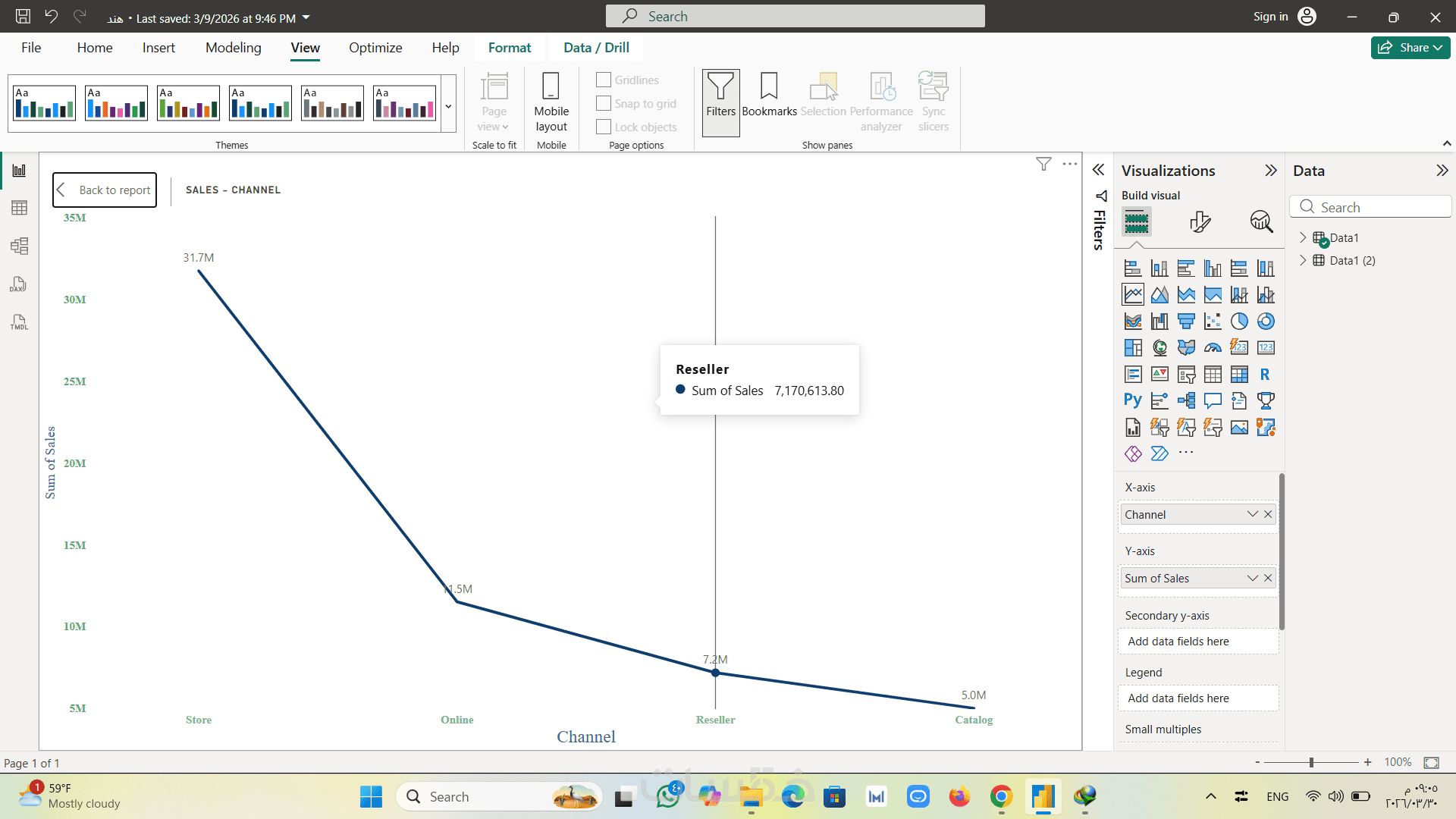
Task: Expand the Data1 table tree
Action: point(1303,237)
